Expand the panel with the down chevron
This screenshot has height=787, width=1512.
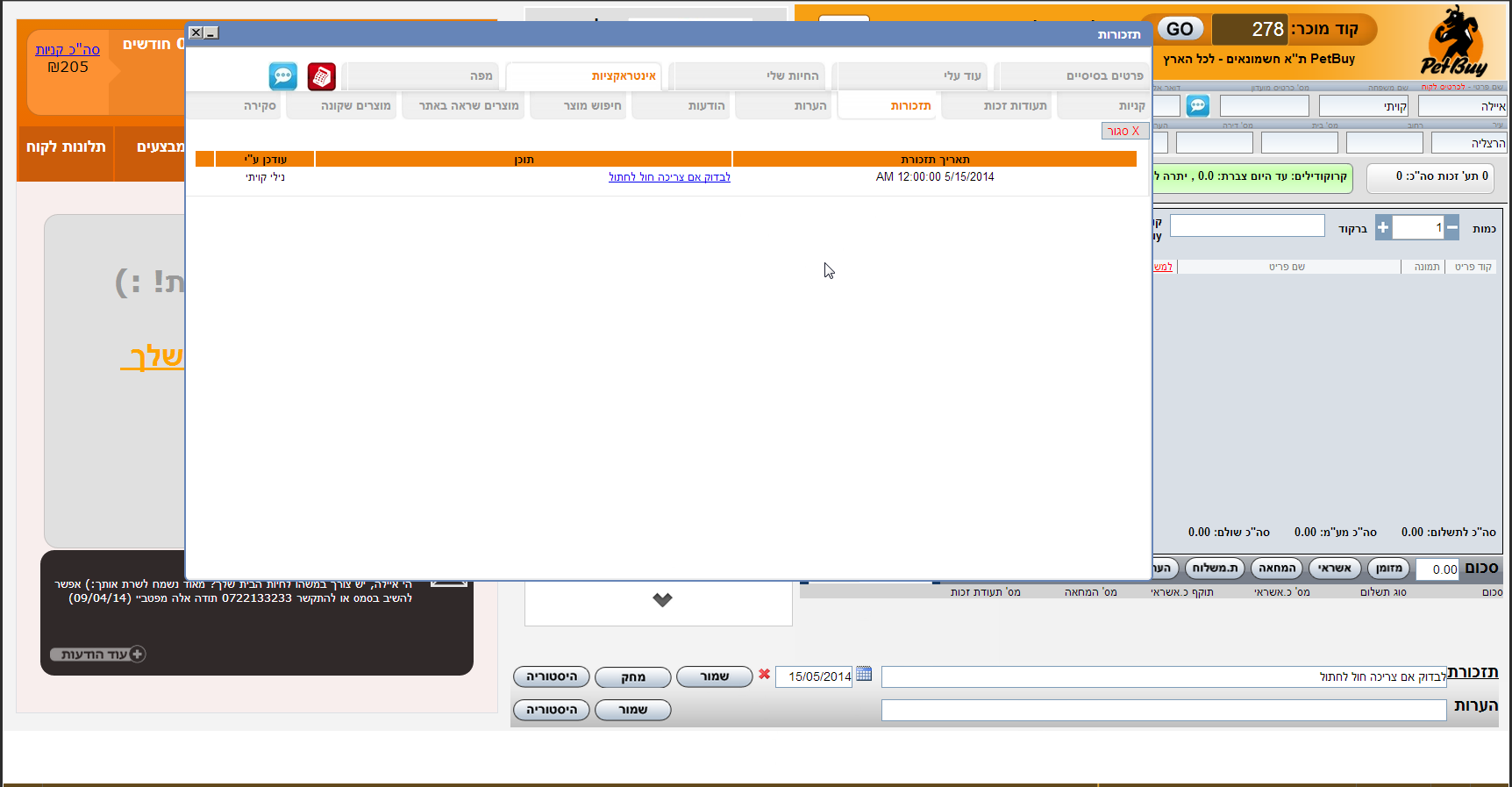click(662, 600)
